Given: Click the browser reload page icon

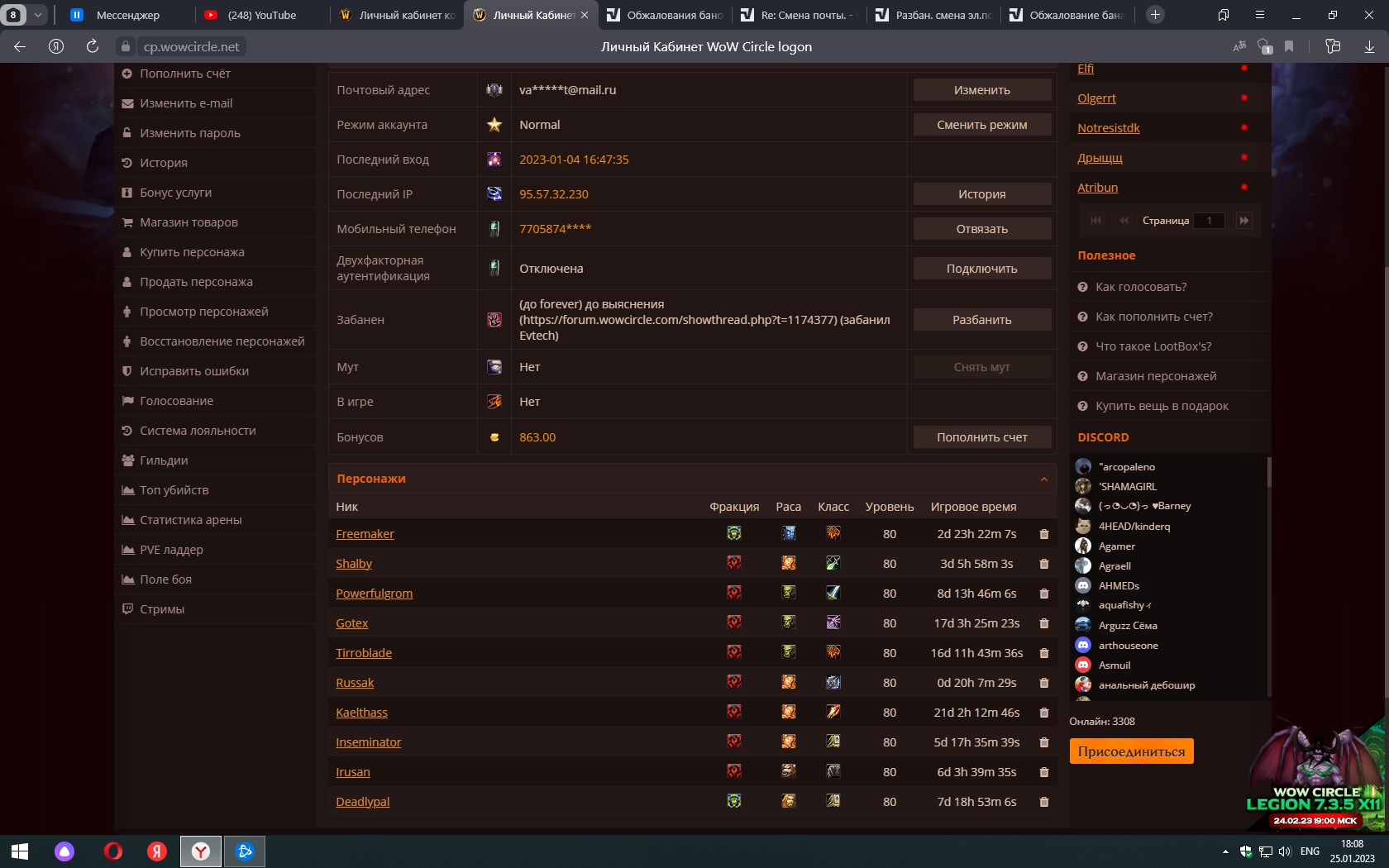Looking at the screenshot, I should click(93, 46).
